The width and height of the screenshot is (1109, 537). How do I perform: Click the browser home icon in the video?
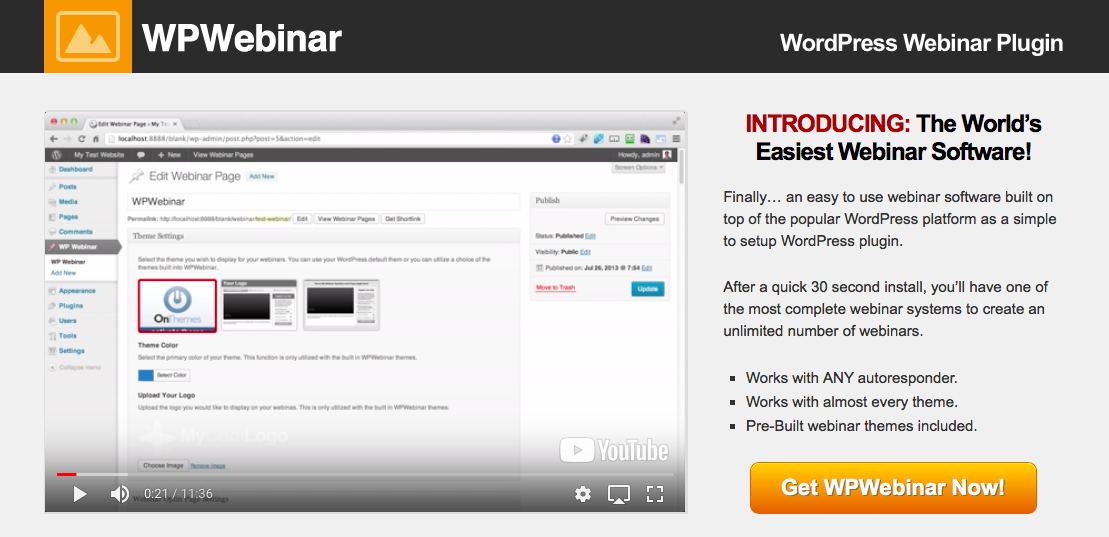pos(96,139)
